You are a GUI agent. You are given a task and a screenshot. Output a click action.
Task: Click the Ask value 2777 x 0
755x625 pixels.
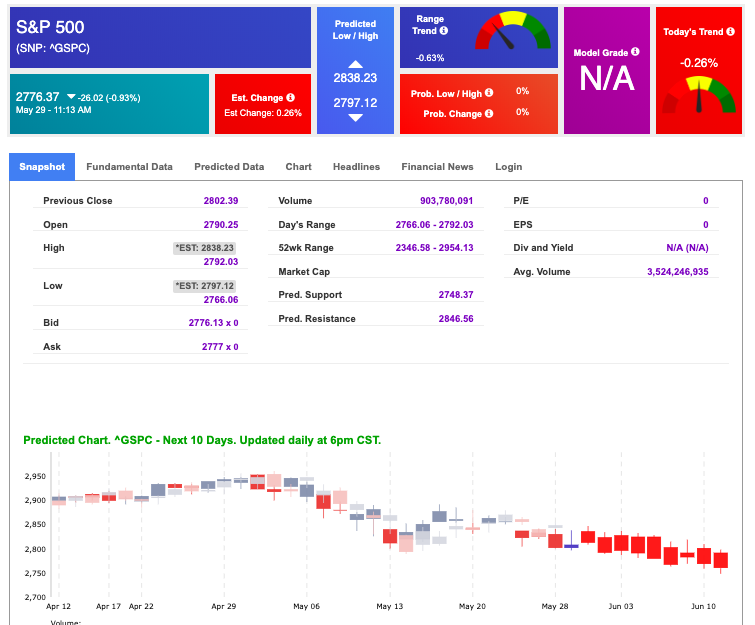tap(220, 347)
